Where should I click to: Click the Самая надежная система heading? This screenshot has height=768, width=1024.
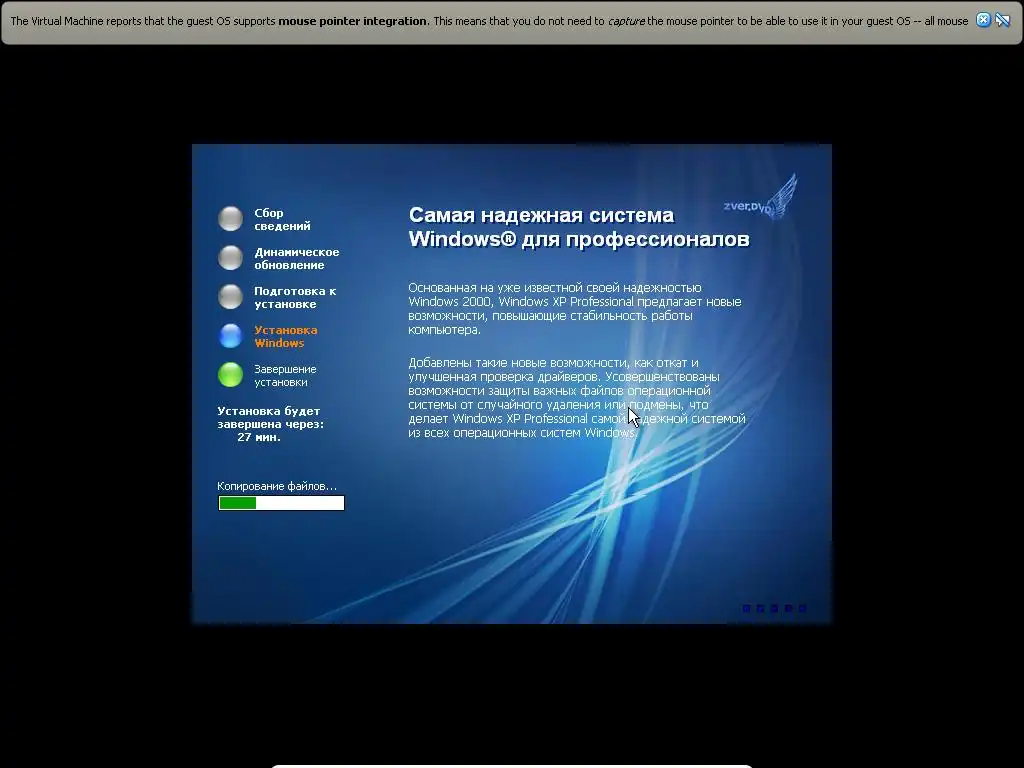point(579,227)
